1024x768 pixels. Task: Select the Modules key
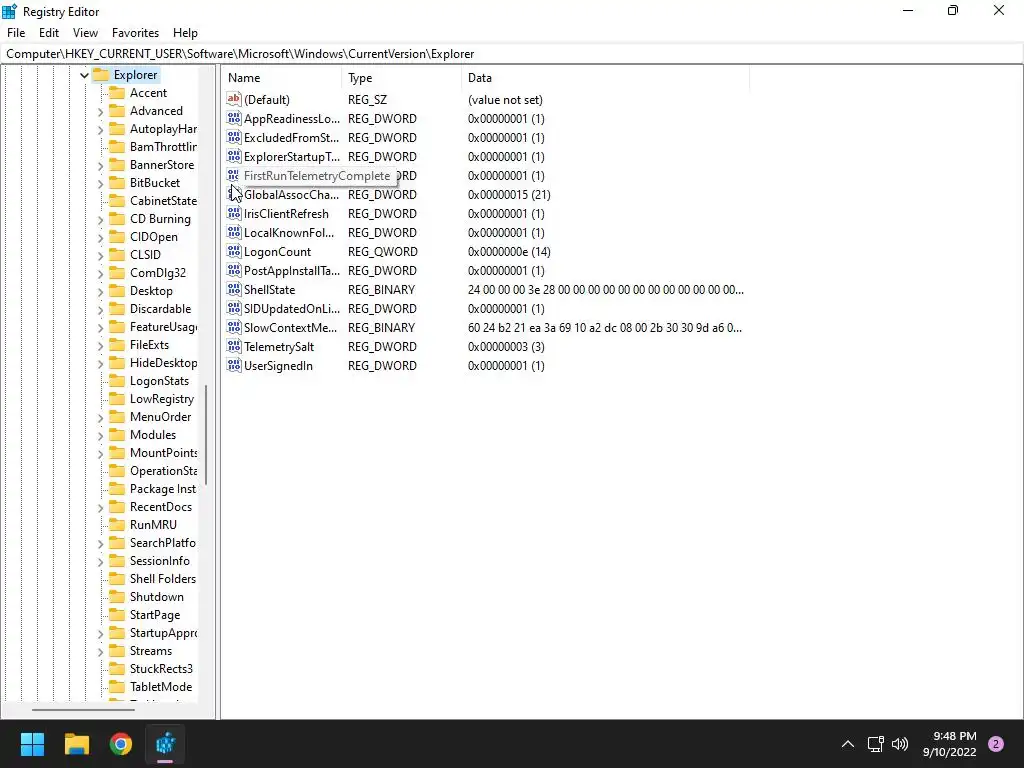(153, 435)
